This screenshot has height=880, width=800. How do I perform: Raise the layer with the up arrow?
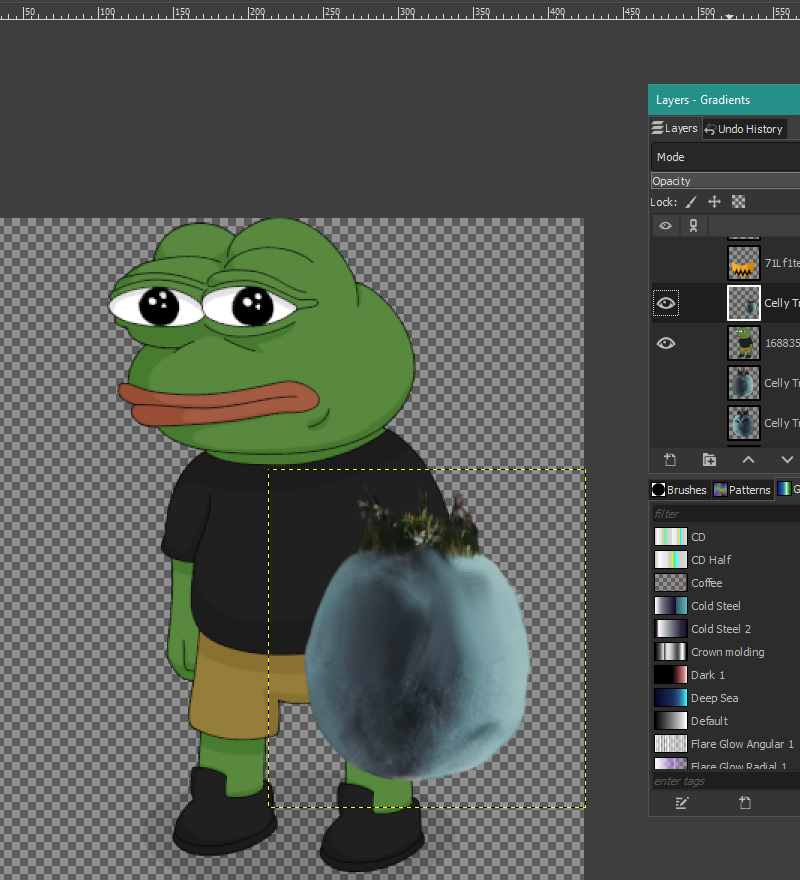pyautogui.click(x=748, y=460)
